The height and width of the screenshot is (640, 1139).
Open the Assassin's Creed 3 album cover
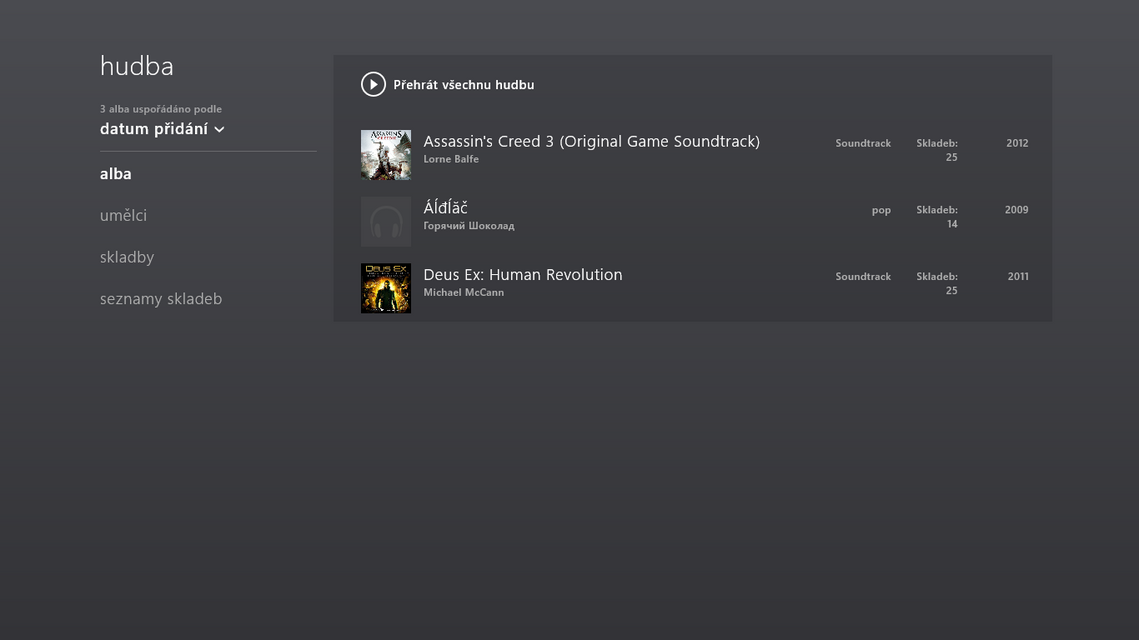(x=386, y=155)
